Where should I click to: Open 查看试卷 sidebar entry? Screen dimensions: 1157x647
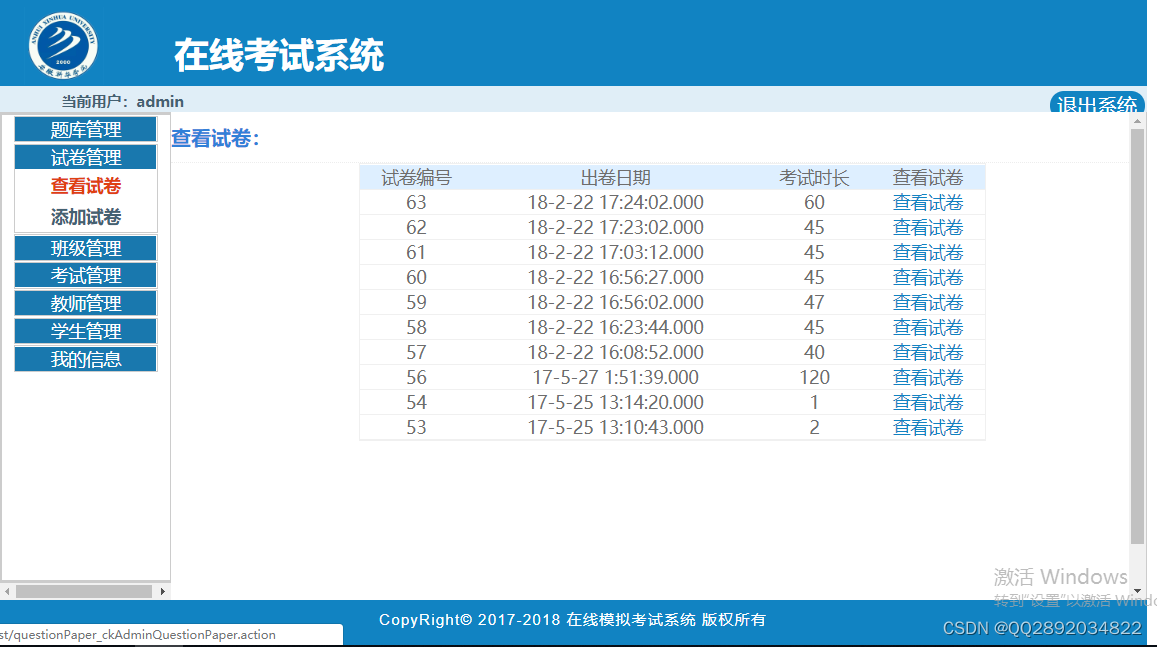point(85,185)
